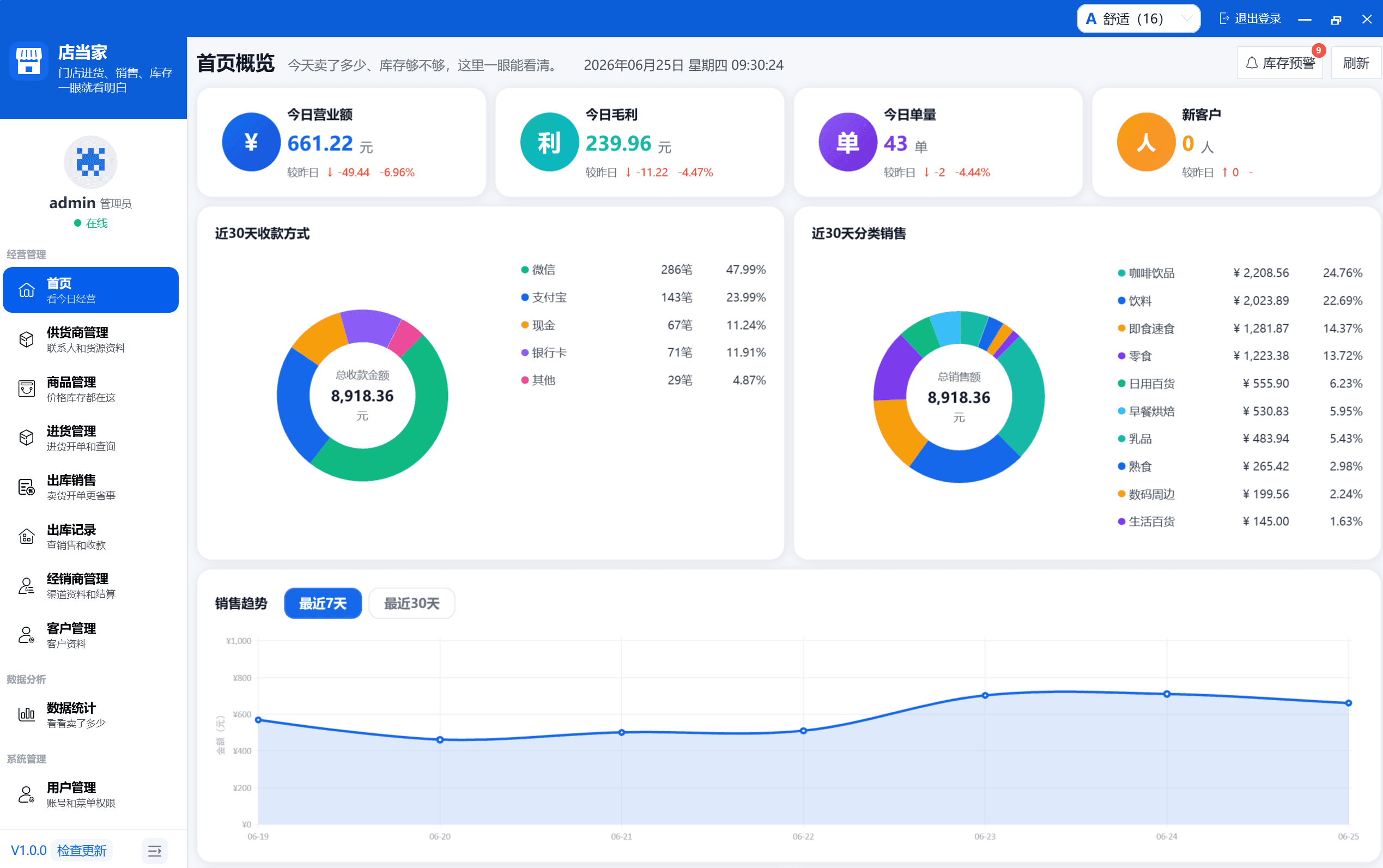Open 库存预警 stock alert button
The image size is (1383, 868).
[1279, 63]
